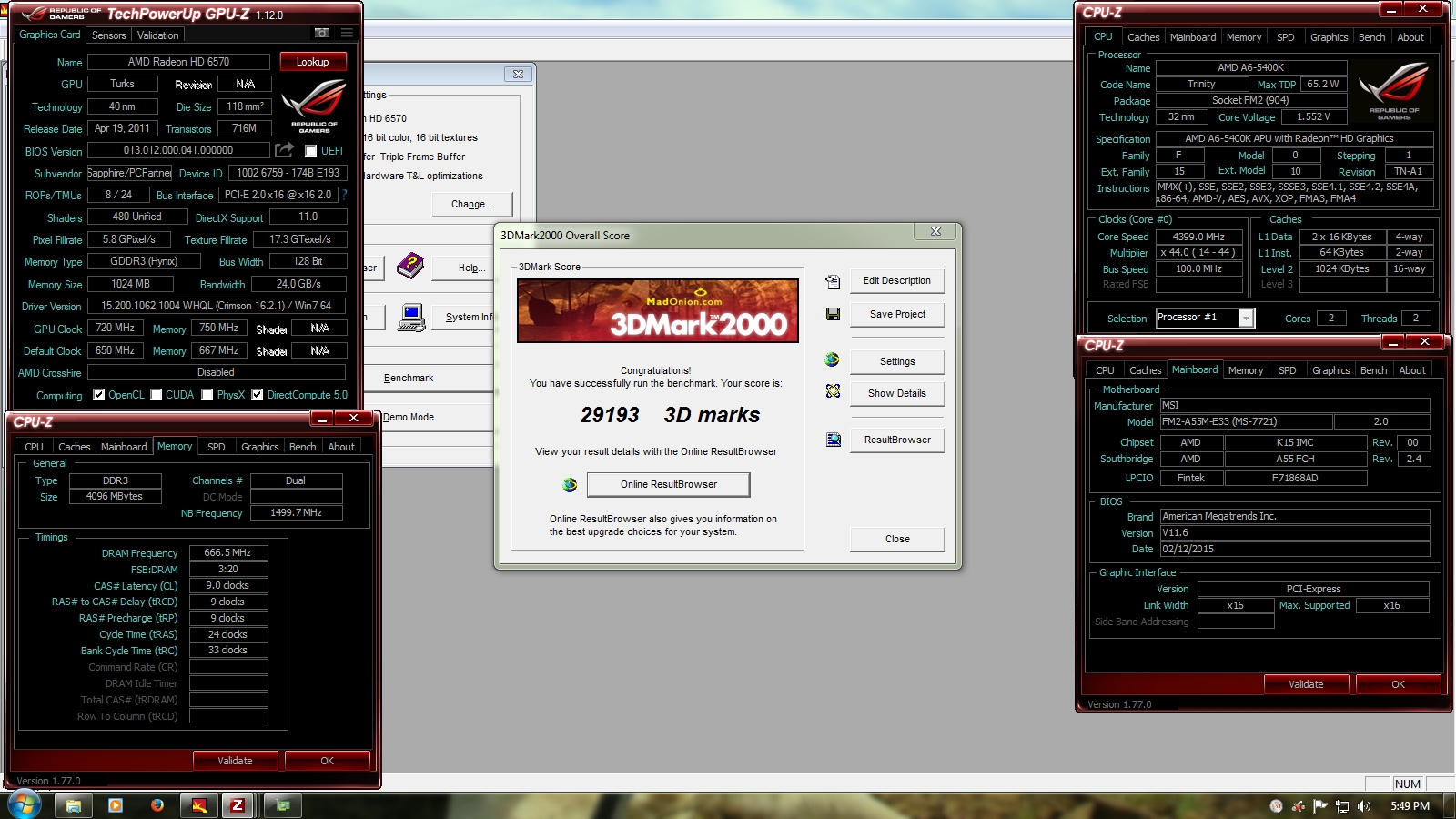Click the taskbar clock showing 5:49 PM

tap(1410, 806)
